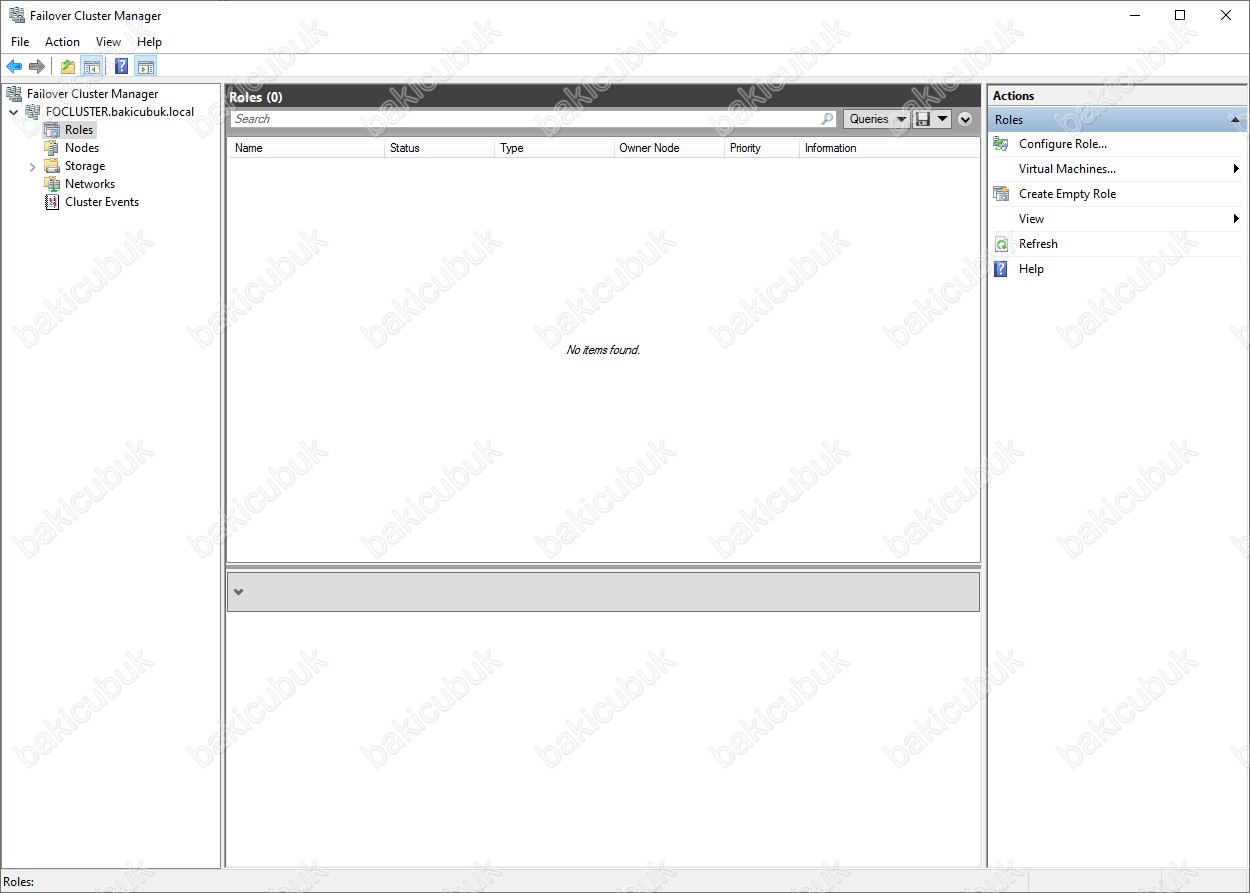1250x893 pixels.
Task: Expand the Storage tree node
Action: click(32, 166)
